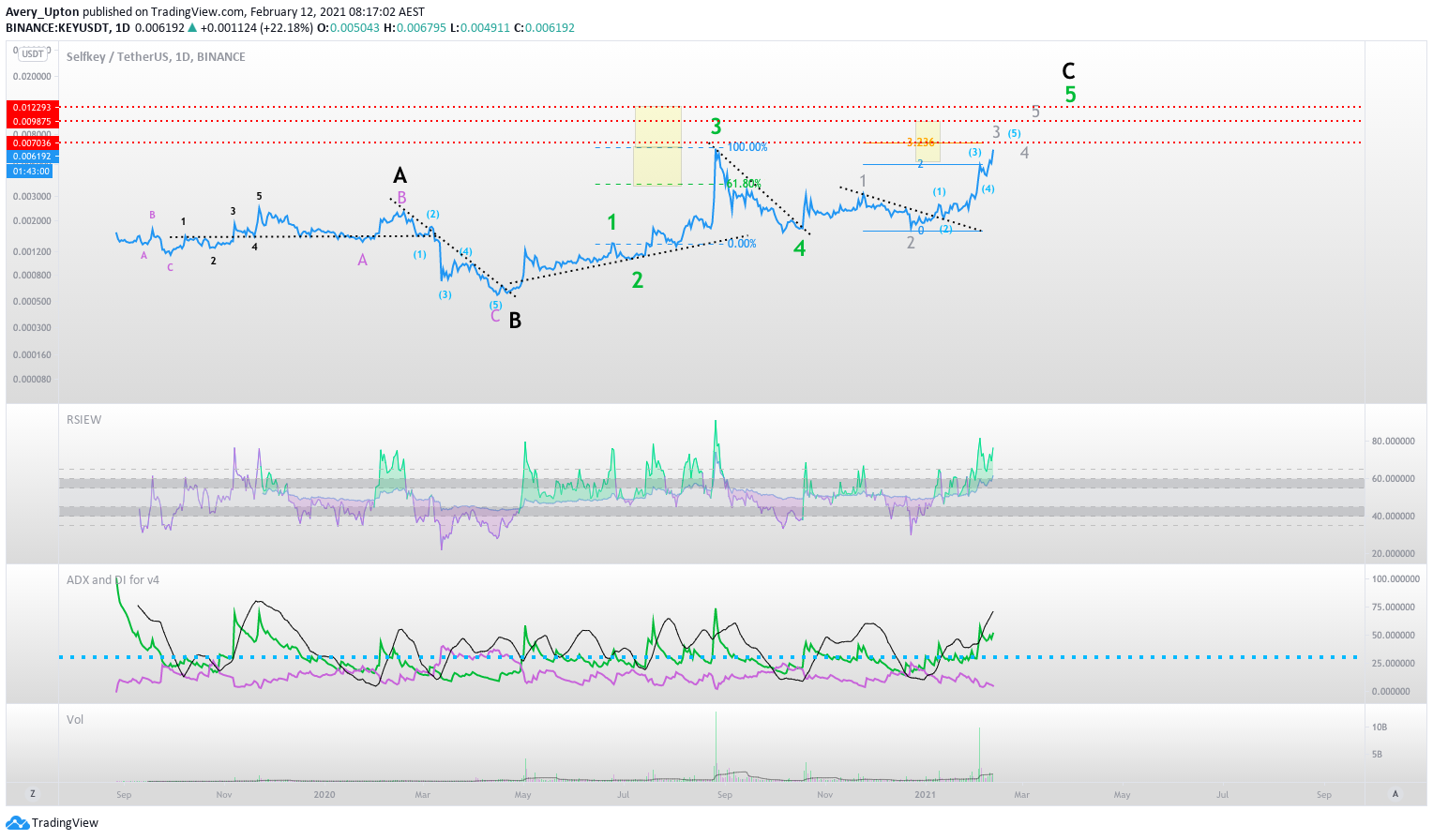Click the red 0.009875 price label

32,122
